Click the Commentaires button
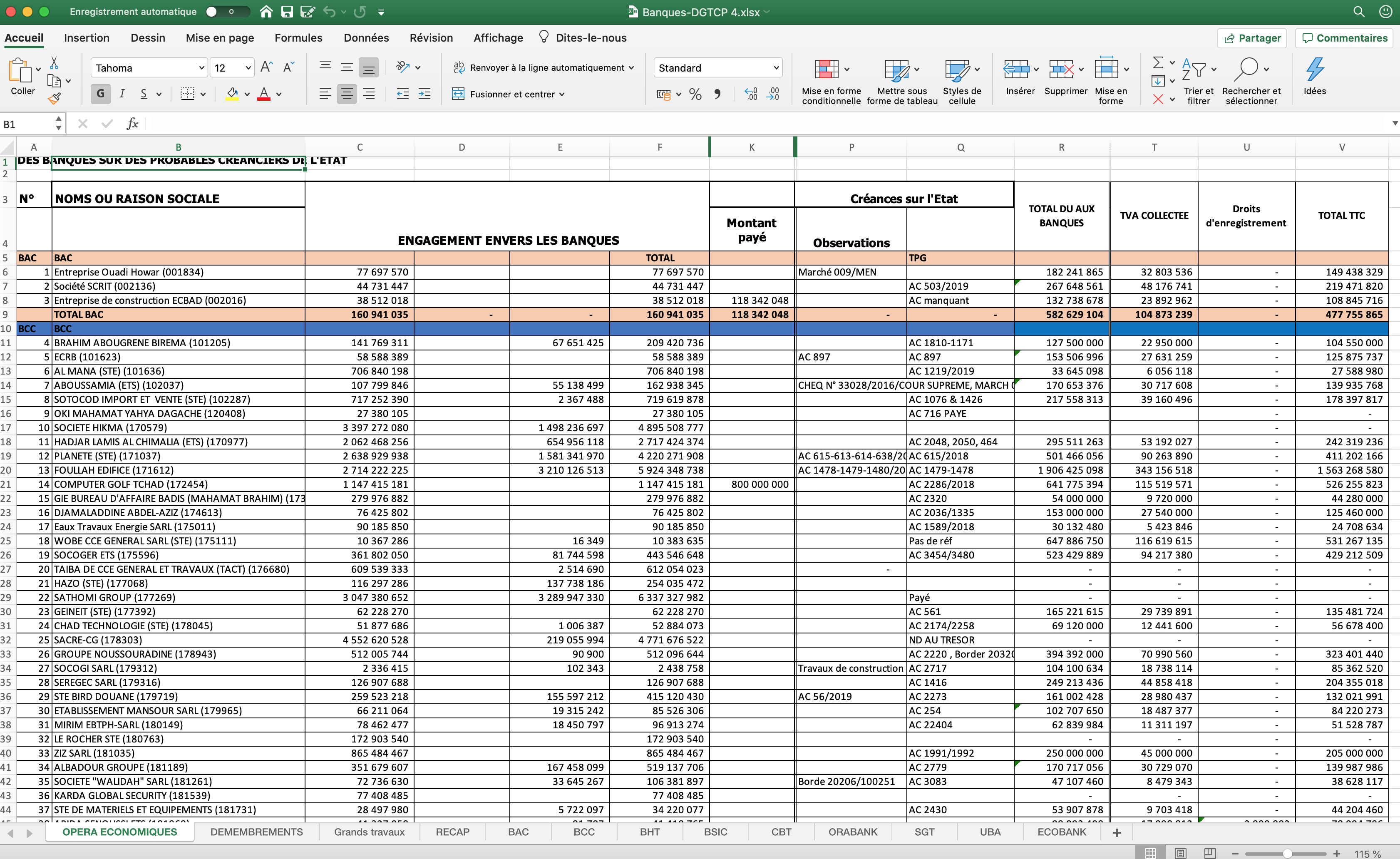This screenshot has height=859, width=1400. pyautogui.click(x=1344, y=38)
